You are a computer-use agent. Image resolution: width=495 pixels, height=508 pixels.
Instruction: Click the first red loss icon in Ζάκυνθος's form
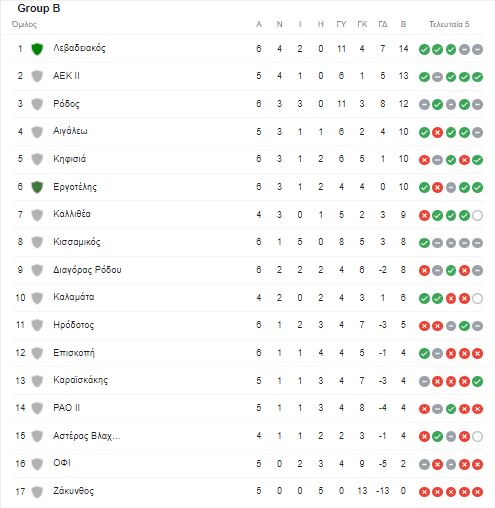(424, 492)
